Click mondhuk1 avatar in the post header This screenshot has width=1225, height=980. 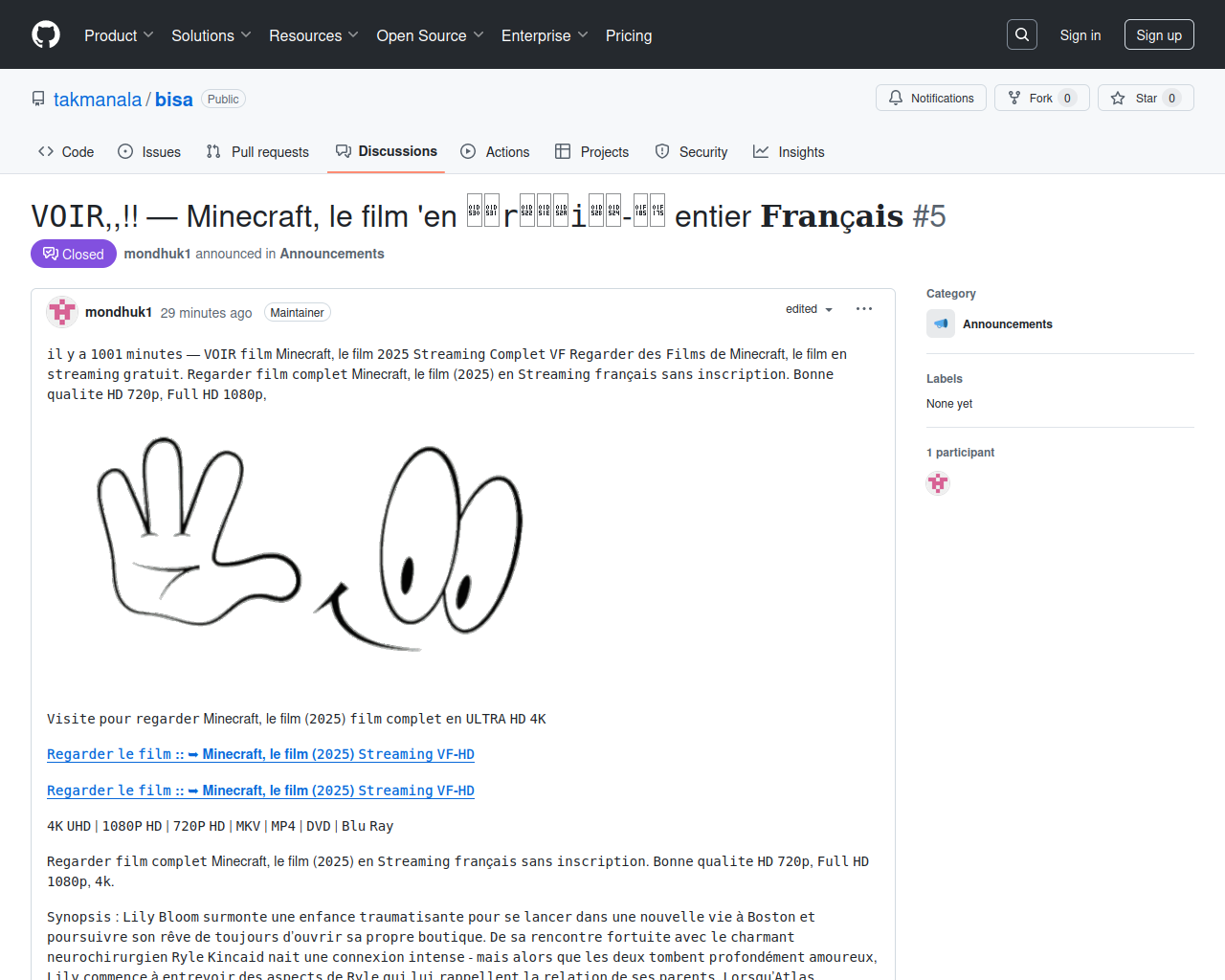62,312
